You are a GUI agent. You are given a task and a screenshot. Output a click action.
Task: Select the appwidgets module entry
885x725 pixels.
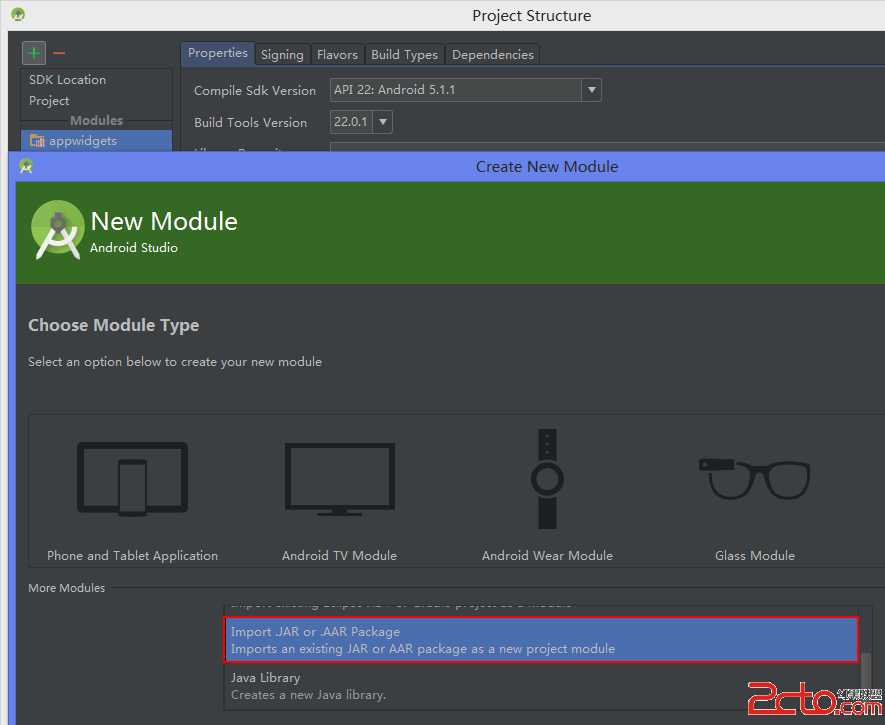coord(97,140)
